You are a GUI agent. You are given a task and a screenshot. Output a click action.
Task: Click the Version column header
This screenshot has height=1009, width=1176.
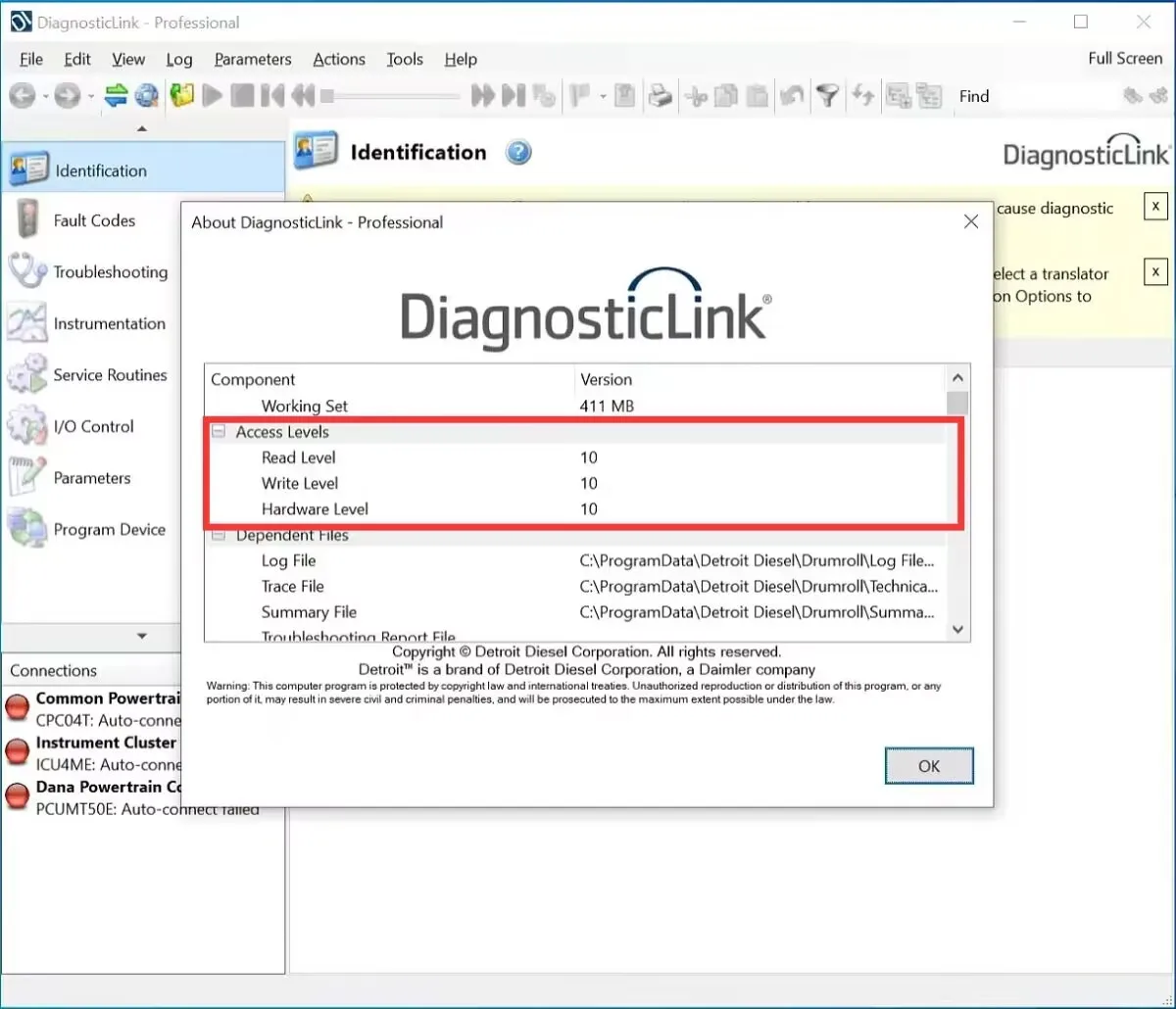point(760,379)
